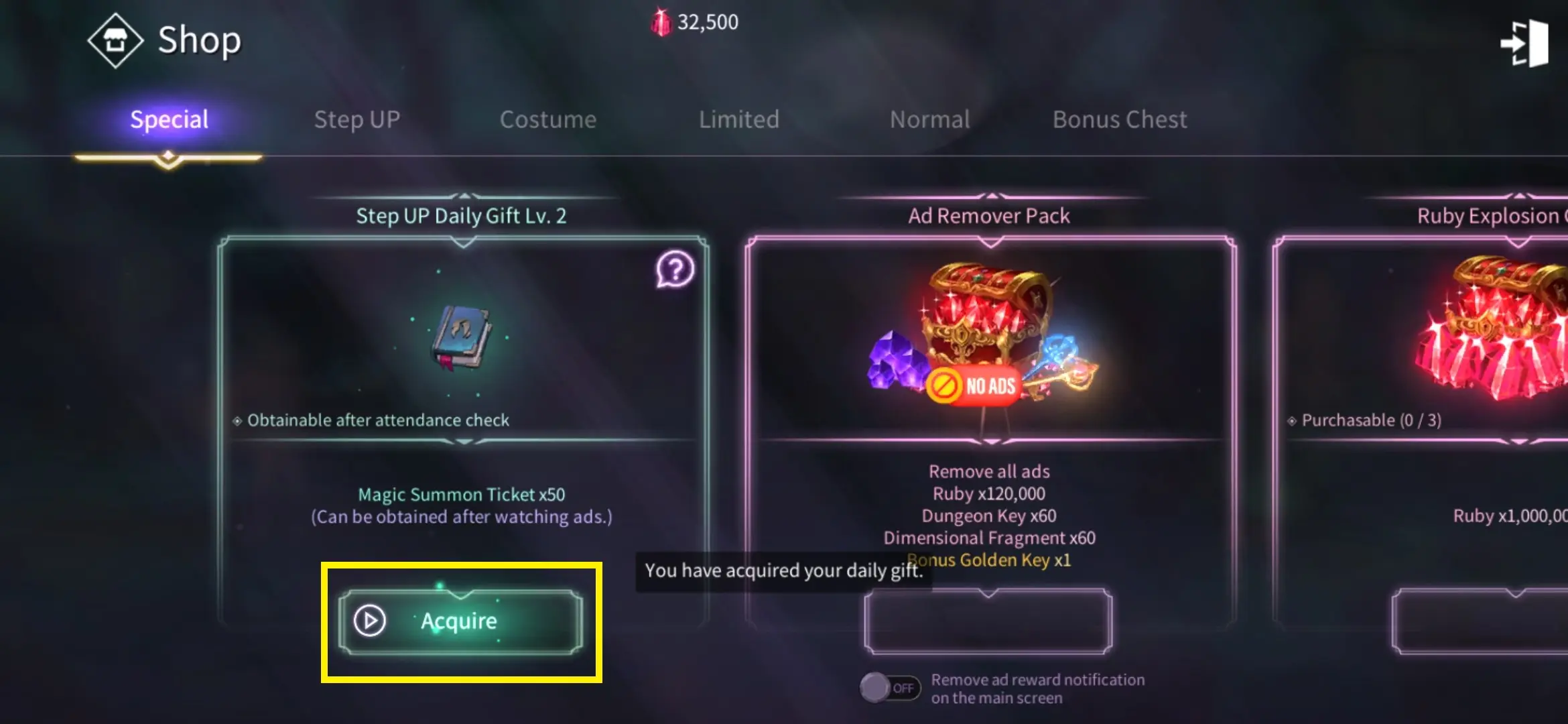This screenshot has height=724, width=1568.
Task: Toggle Remove ad reward notification switch
Action: (x=891, y=688)
